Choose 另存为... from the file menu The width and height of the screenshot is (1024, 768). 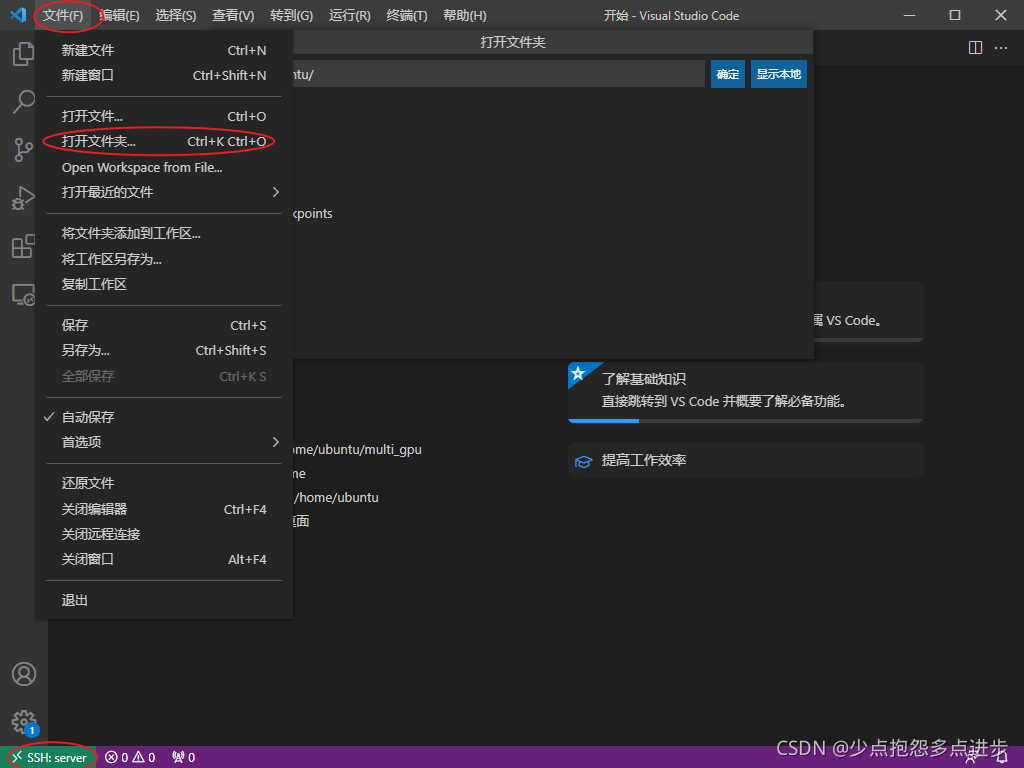163,351
